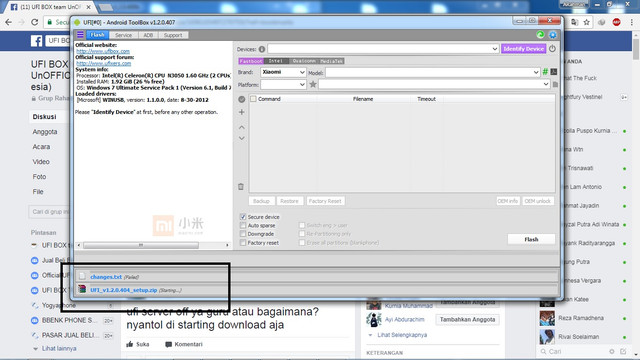
Task: Select the Intel mode tab
Action: [276, 61]
